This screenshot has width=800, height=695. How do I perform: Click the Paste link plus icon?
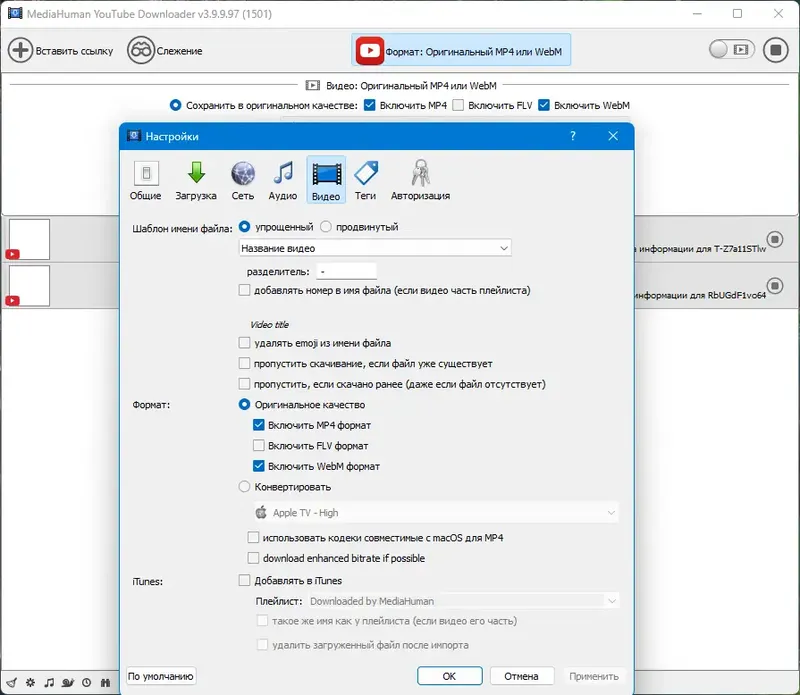click(20, 51)
